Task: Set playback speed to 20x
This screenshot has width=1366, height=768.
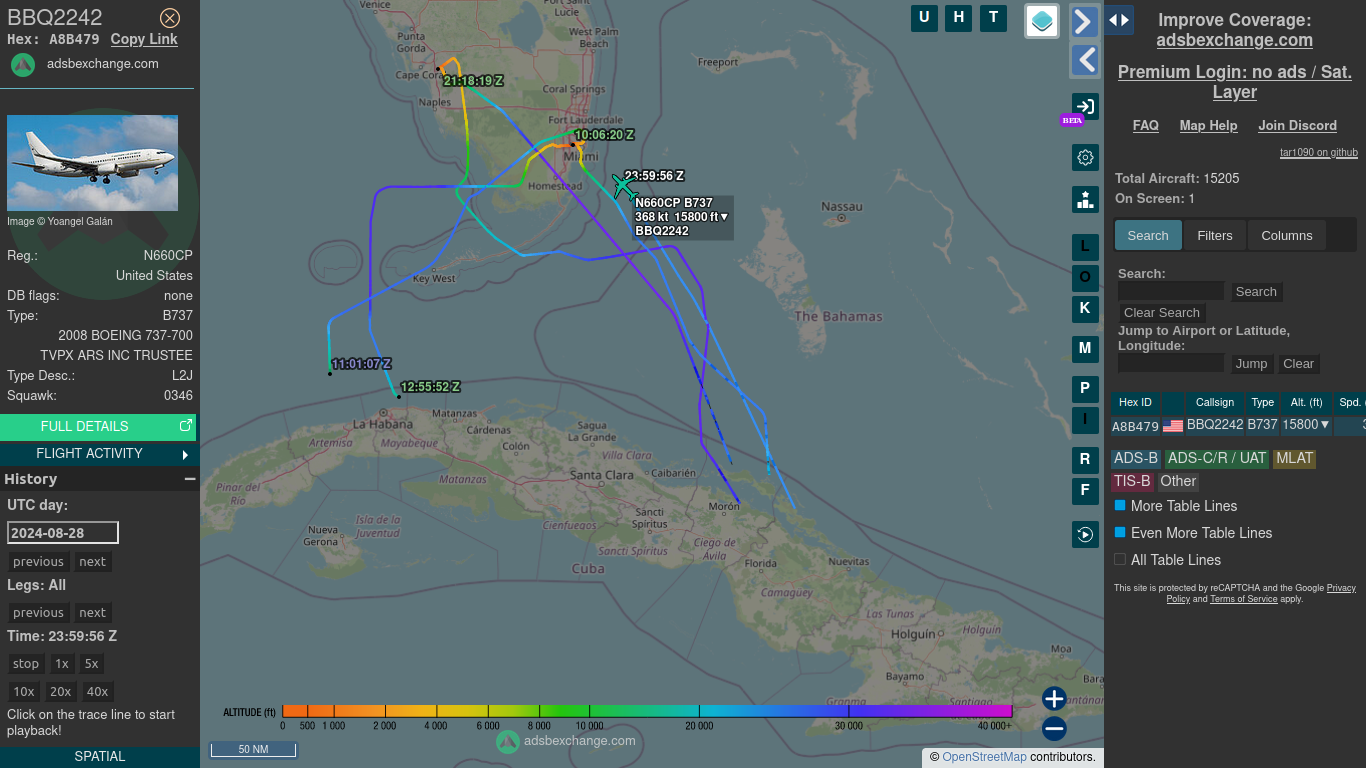Action: 61,692
